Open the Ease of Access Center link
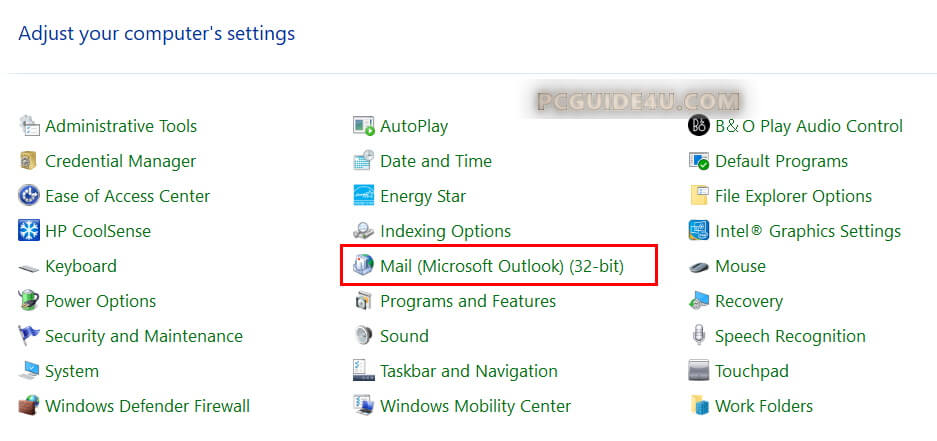This screenshot has width=937, height=441. click(x=127, y=196)
